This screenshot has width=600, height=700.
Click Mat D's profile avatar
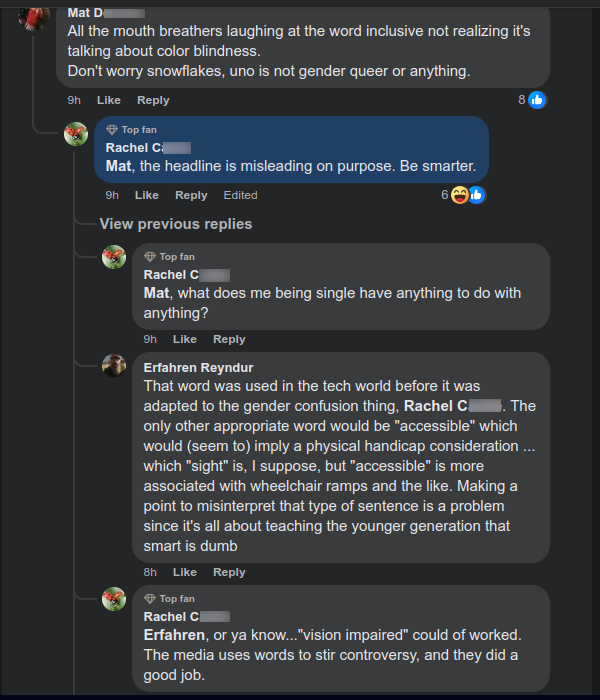tap(36, 14)
